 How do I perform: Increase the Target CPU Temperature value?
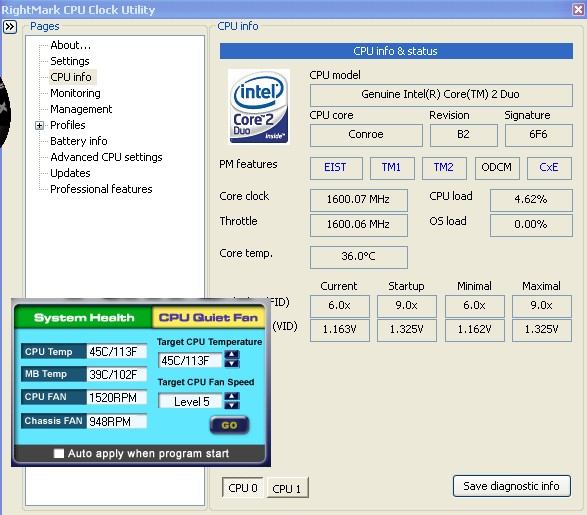tap(232, 354)
